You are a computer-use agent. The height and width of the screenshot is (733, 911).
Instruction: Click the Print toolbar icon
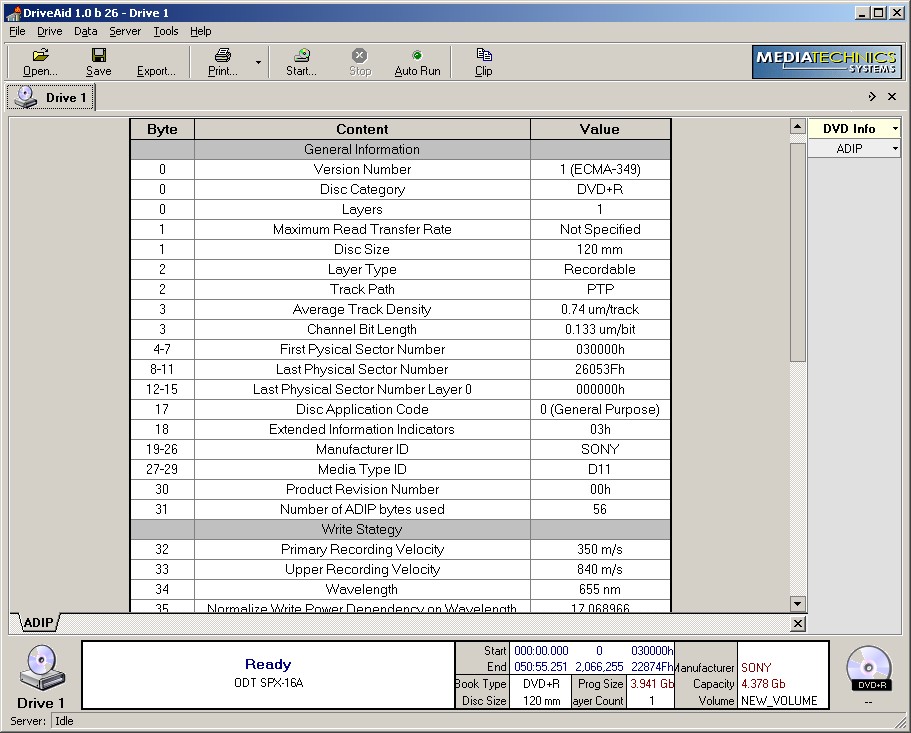(222, 57)
